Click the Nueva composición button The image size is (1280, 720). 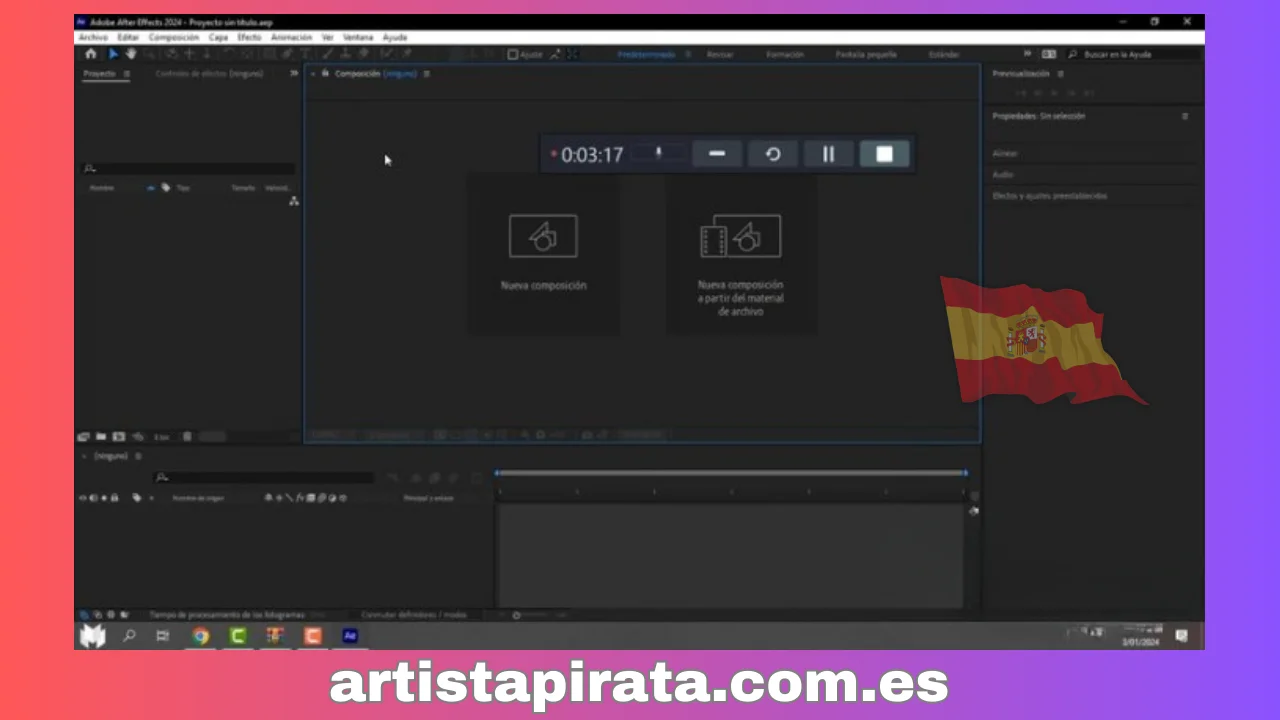pyautogui.click(x=543, y=253)
